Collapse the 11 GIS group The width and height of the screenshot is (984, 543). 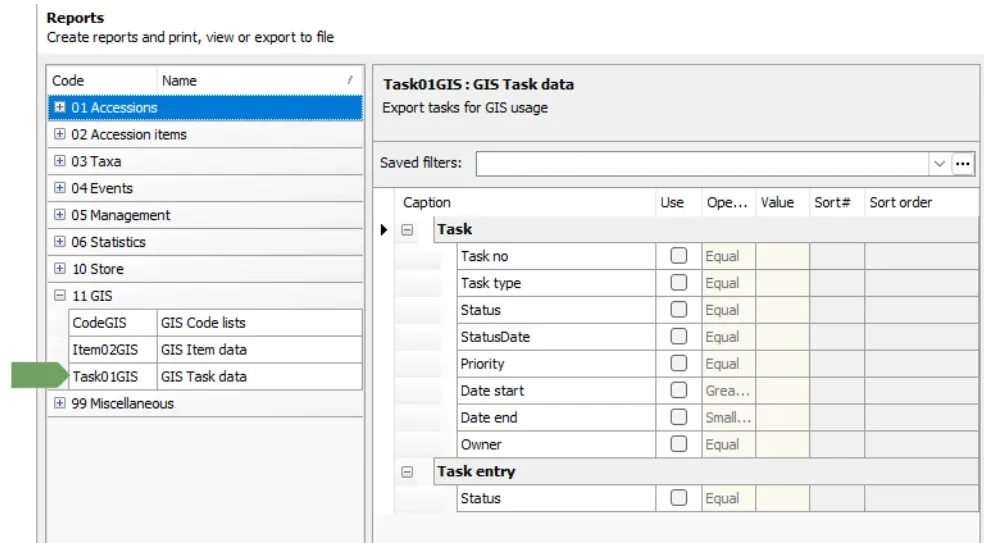click(x=60, y=295)
